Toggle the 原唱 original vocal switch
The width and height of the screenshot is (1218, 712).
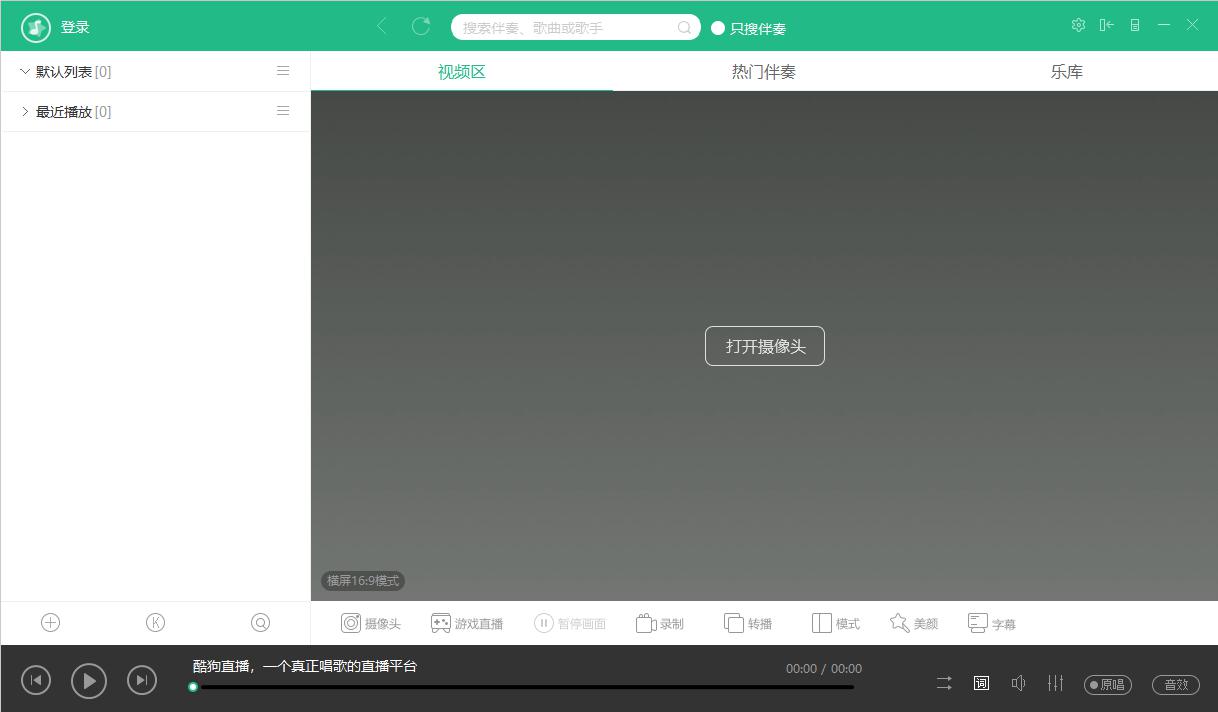[x=1107, y=684]
